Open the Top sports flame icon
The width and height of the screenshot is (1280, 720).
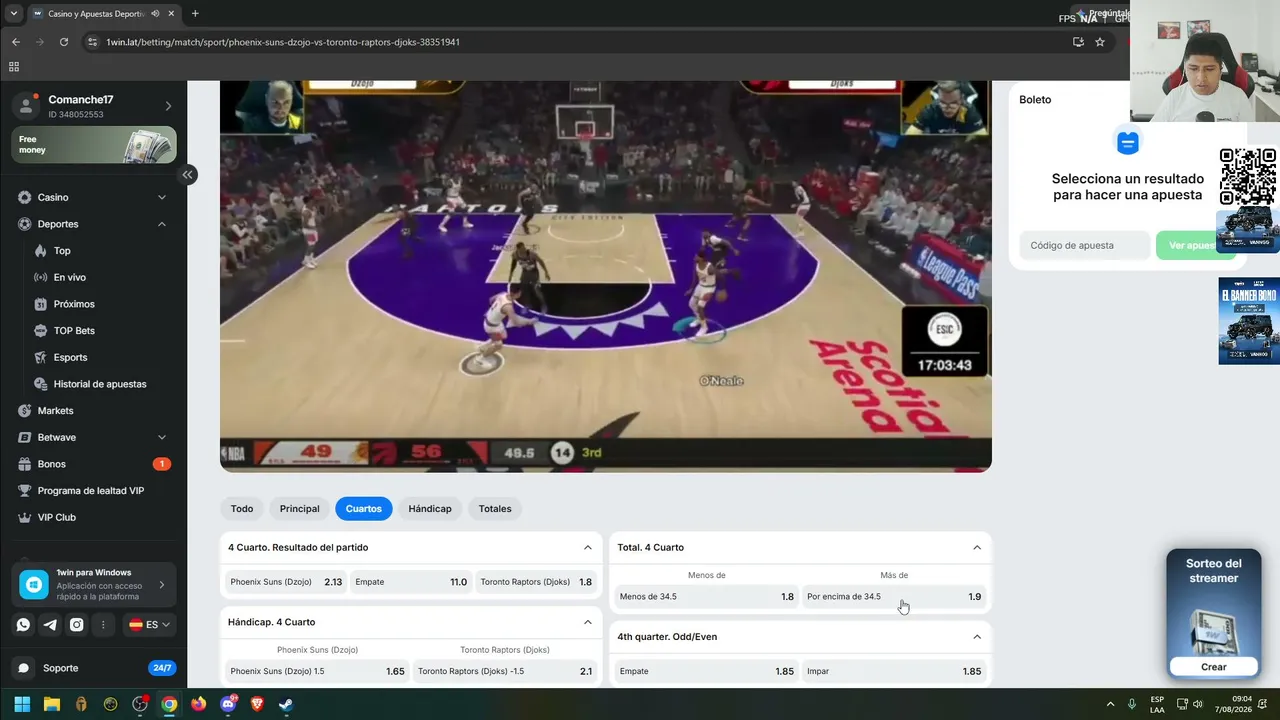point(41,251)
